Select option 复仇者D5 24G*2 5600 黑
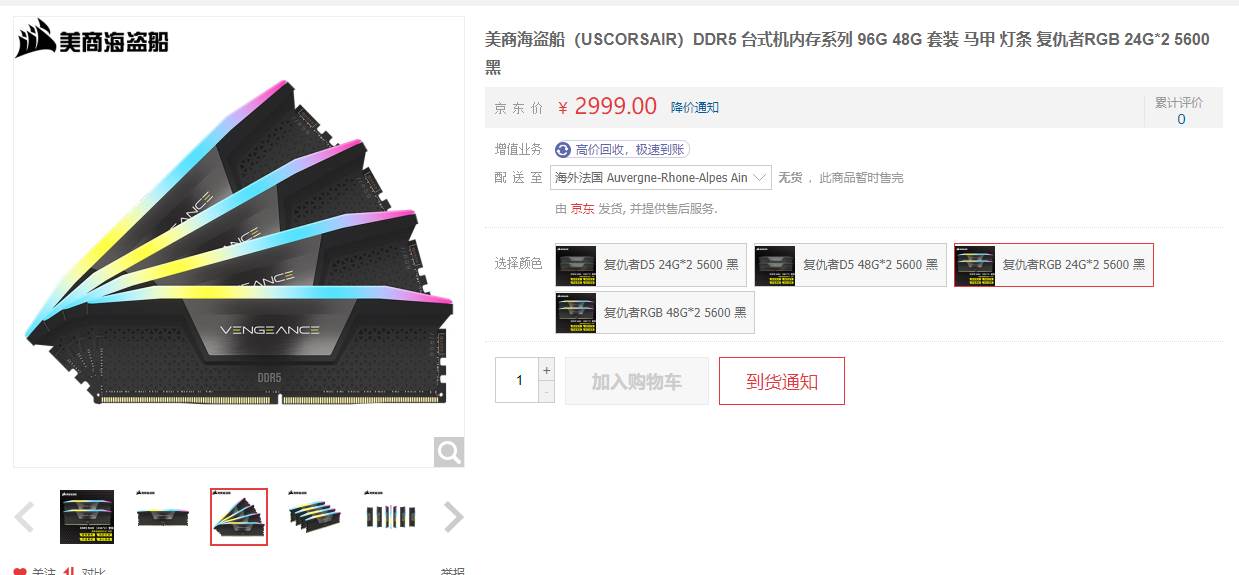The image size is (1239, 575). click(x=651, y=265)
